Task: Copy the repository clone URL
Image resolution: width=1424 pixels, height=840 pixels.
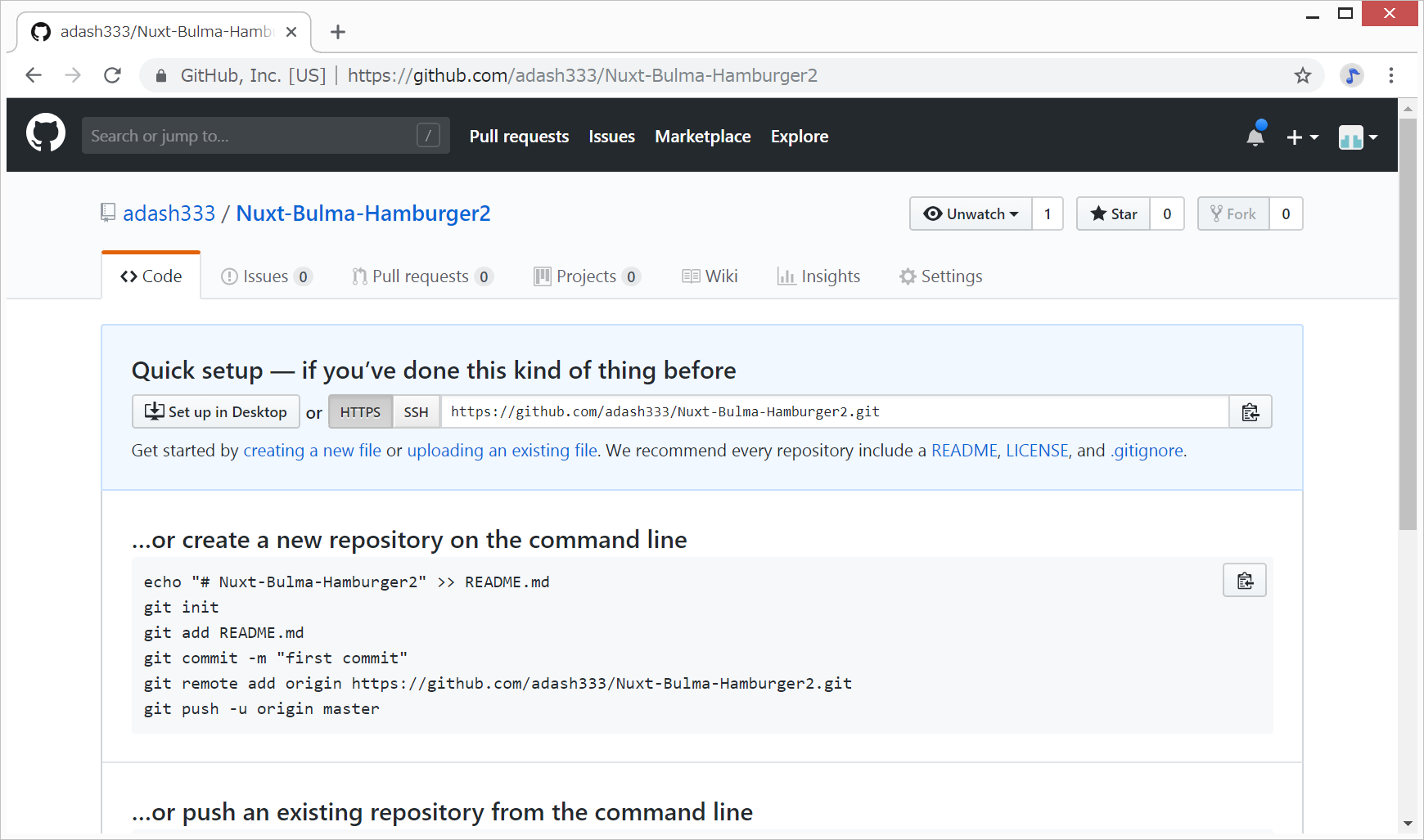Action: 1250,412
